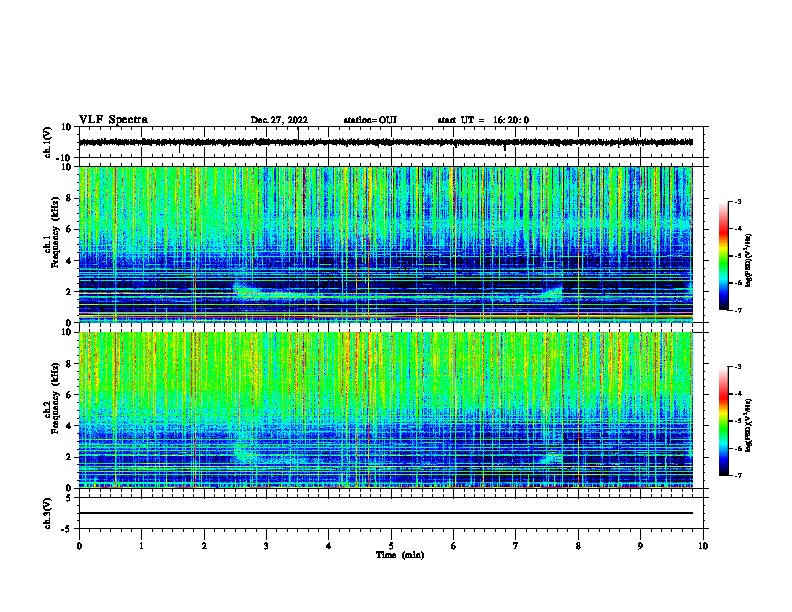
Task: Click the time-axis tick label "6"
Action: click(x=454, y=546)
